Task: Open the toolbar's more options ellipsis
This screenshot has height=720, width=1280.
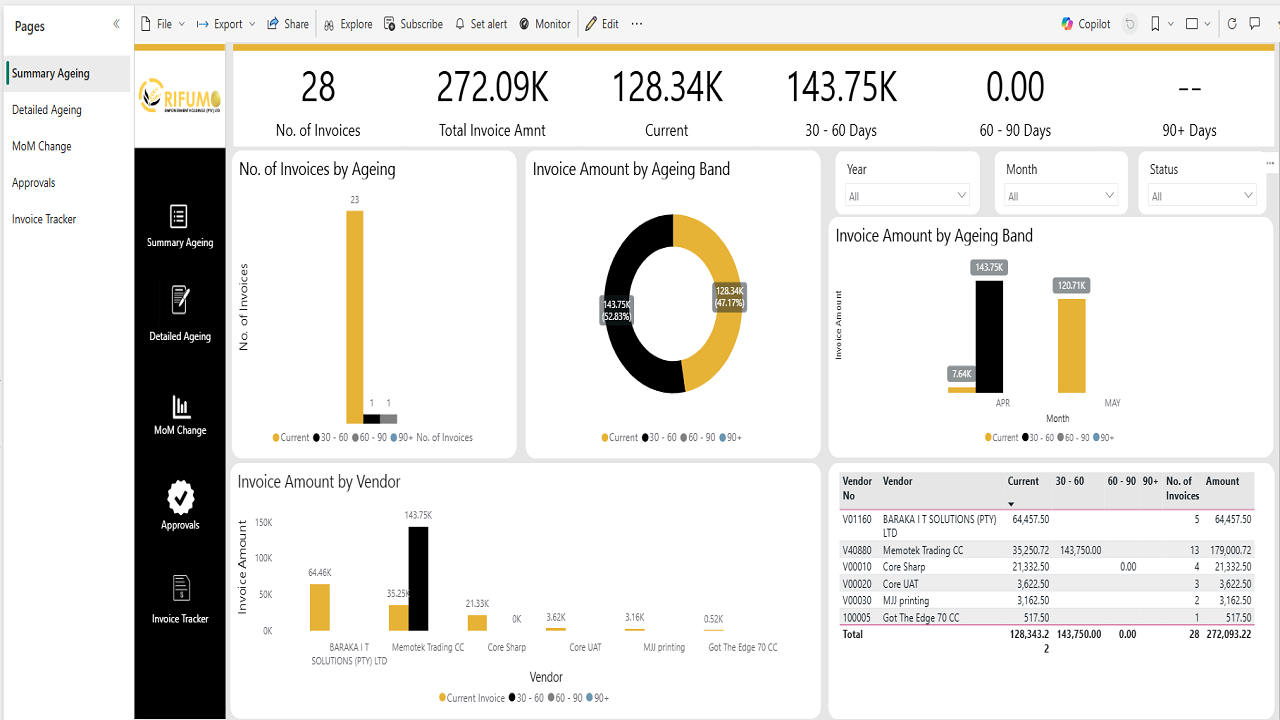Action: point(637,24)
